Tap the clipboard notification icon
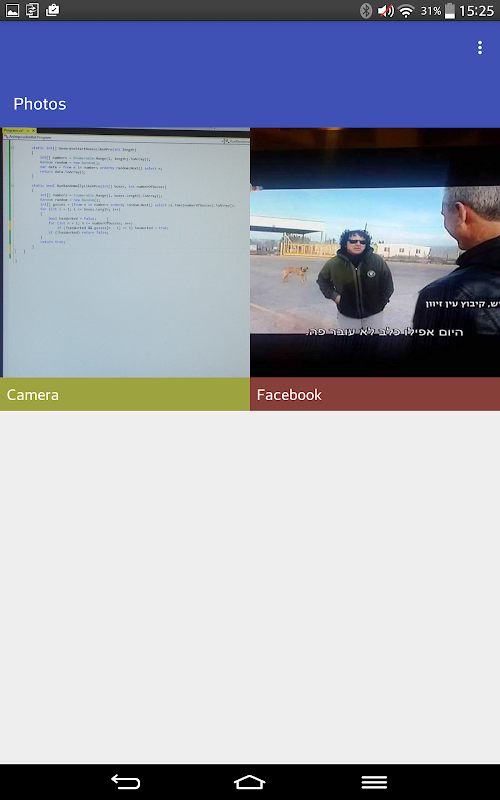 (x=53, y=10)
